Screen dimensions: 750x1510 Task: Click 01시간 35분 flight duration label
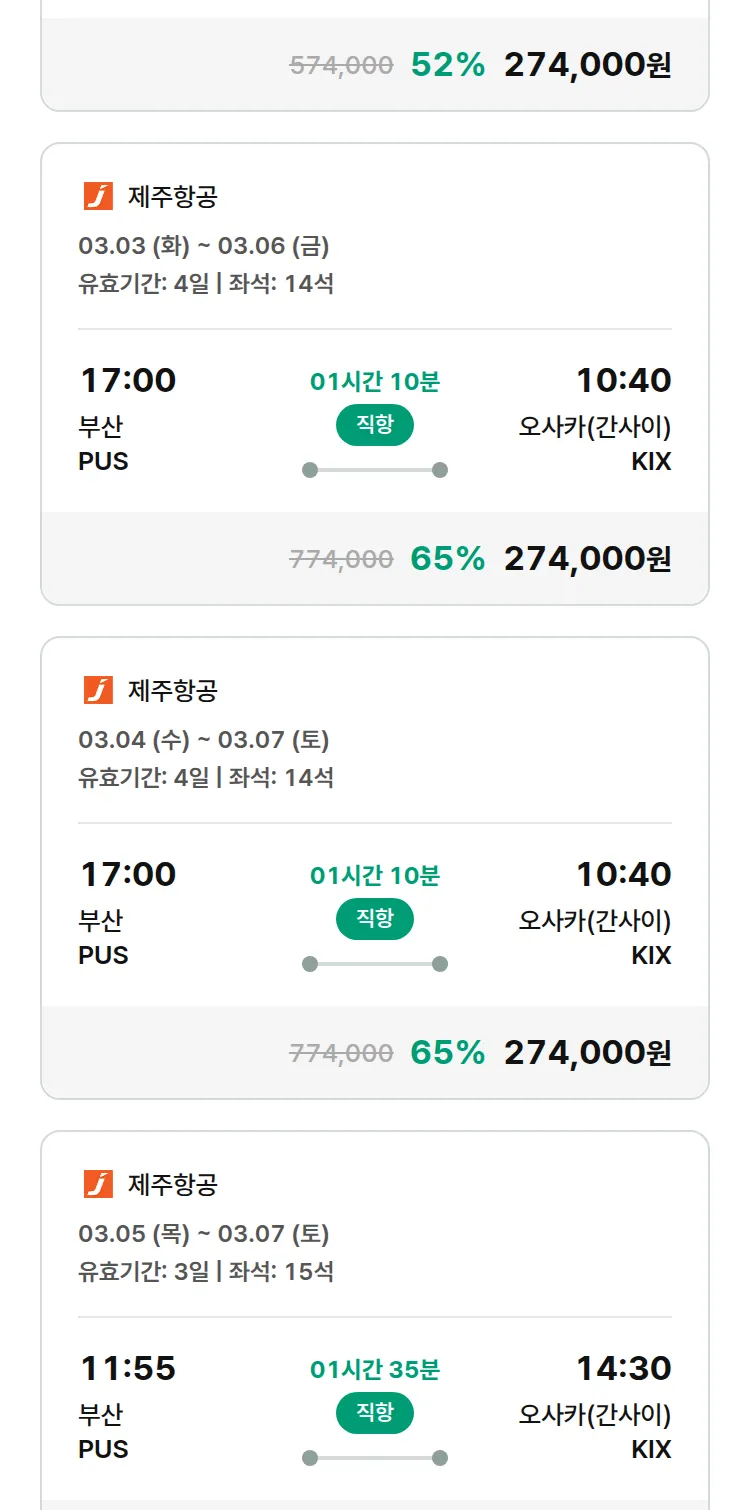374,1369
